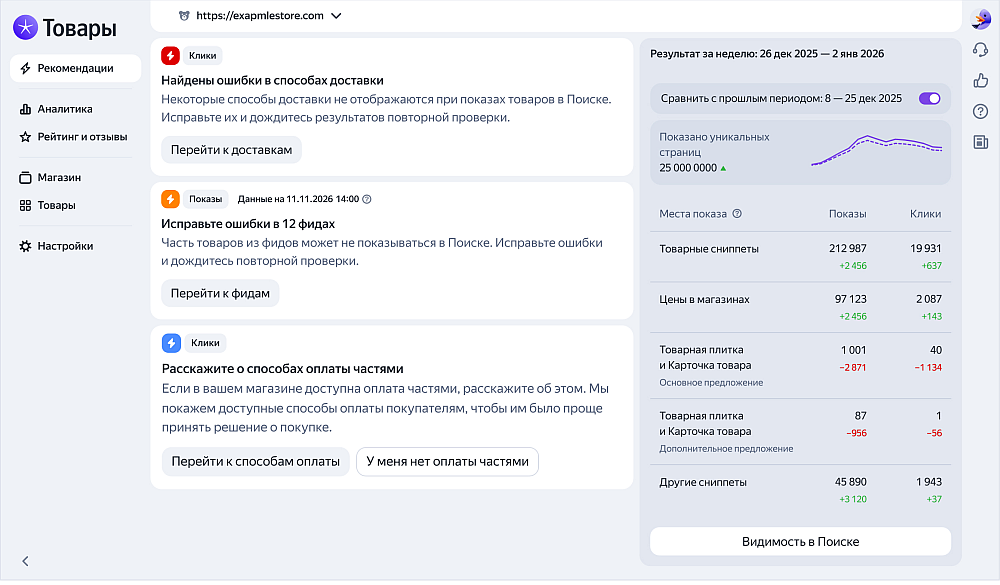Click the Перейти к фидам button
Screen dimensions: 1000x585
(220, 293)
